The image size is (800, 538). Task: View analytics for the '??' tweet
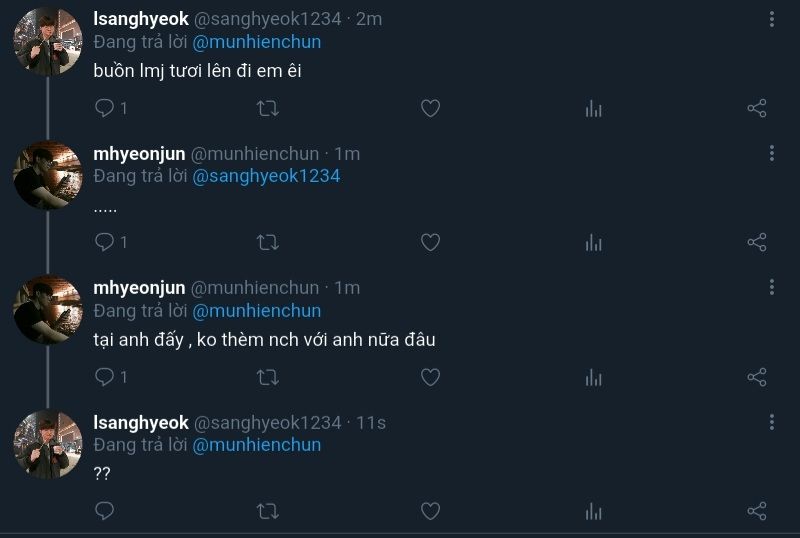coord(594,511)
